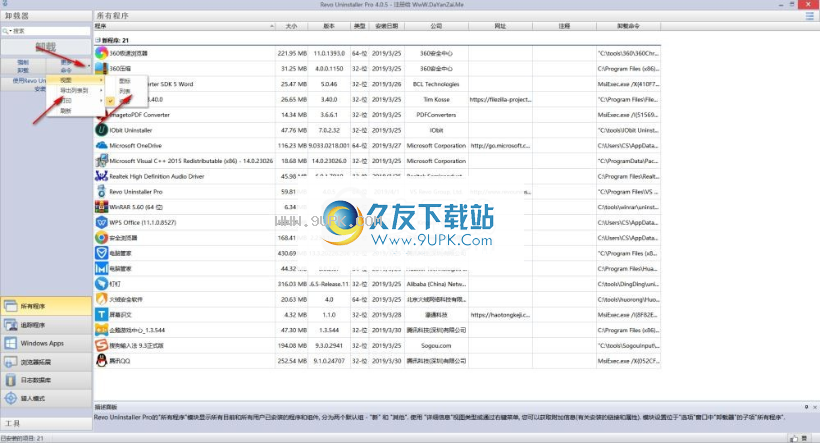Click the 大小 column header

291,26
